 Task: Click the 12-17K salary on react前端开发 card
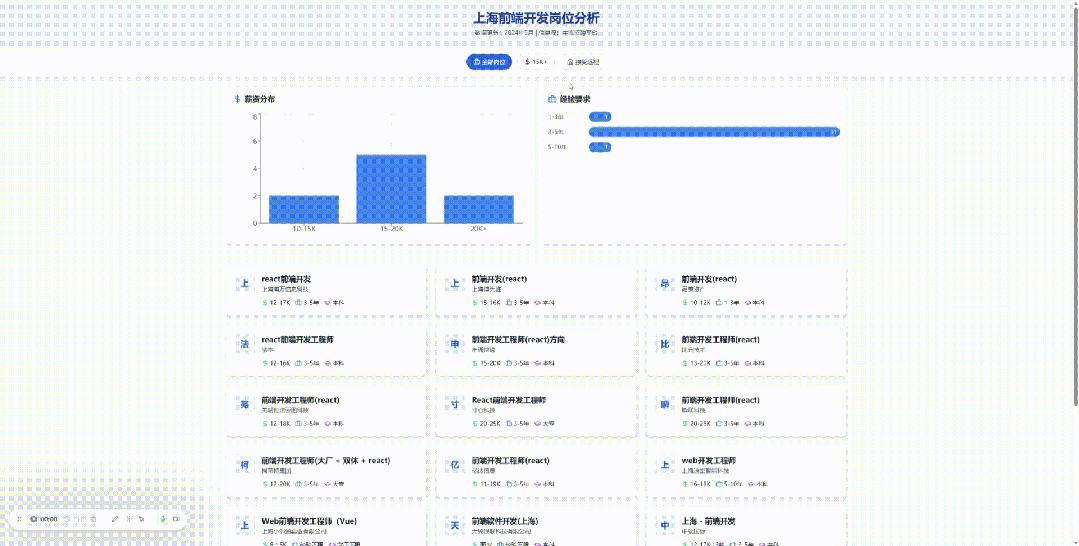[277, 303]
